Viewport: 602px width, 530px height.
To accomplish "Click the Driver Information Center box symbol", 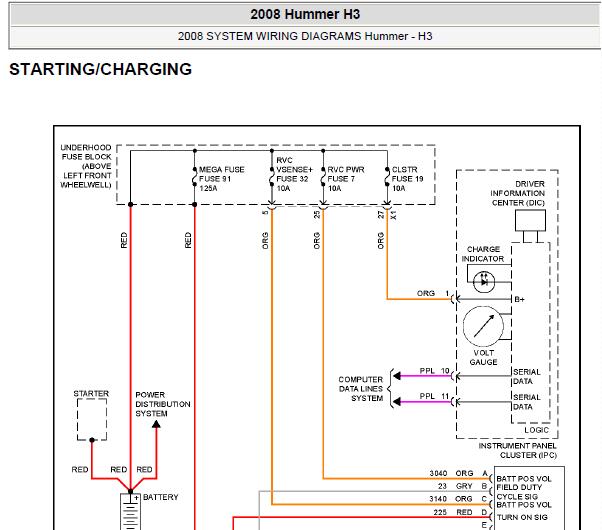I will 530,220.
